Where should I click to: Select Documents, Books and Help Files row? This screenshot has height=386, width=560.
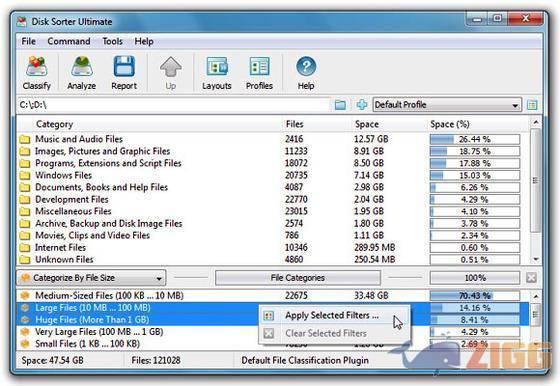pos(273,187)
